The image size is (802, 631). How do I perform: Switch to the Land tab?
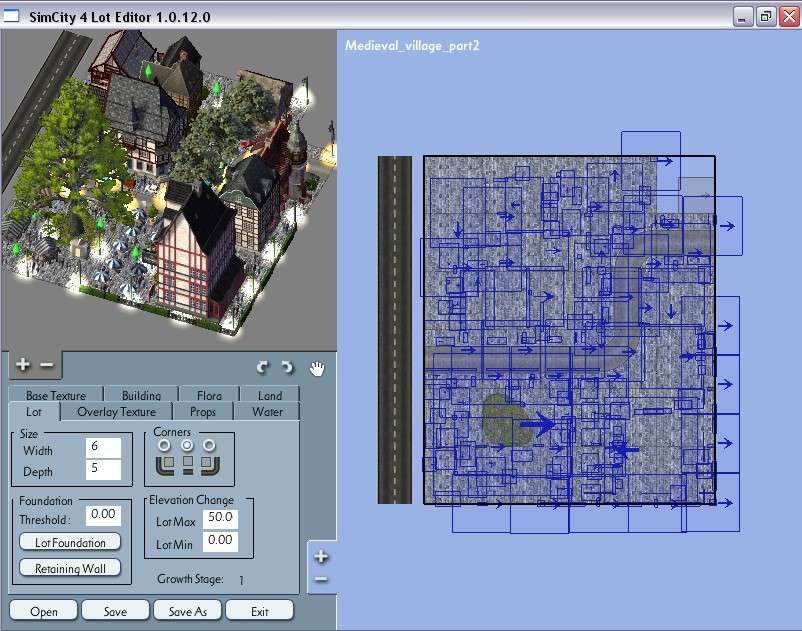270,395
